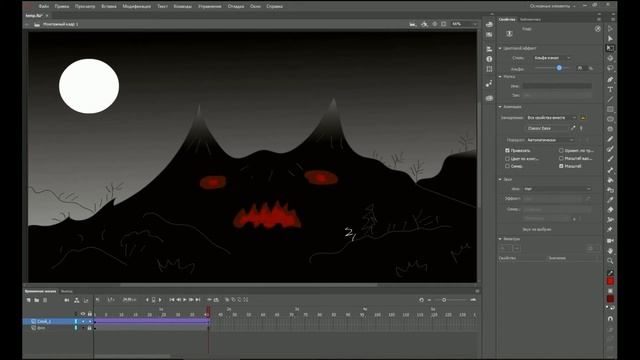Swap stroke and fill colors

point(613,308)
